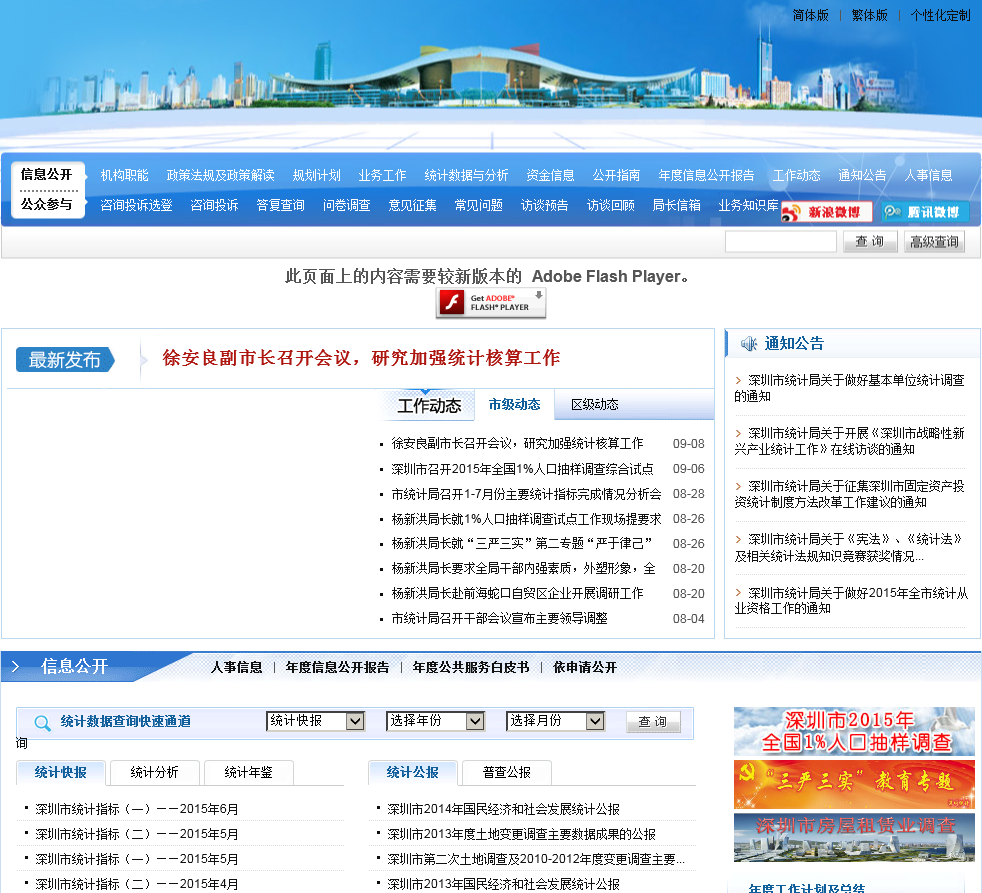
Task: Open 问卷调查 menu item
Action: tap(346, 205)
